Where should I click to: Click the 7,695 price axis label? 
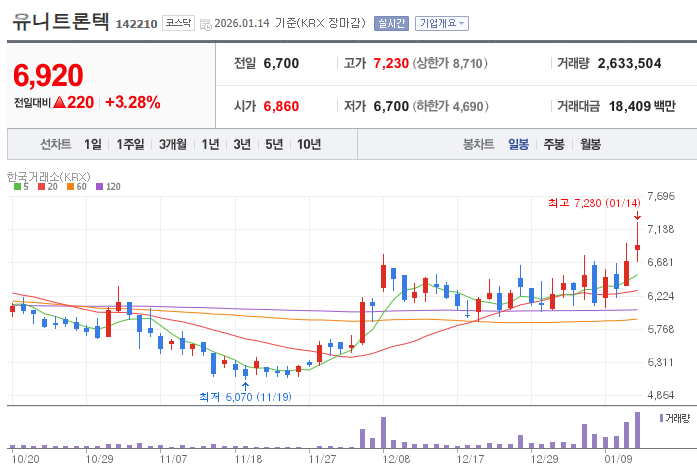coord(661,196)
